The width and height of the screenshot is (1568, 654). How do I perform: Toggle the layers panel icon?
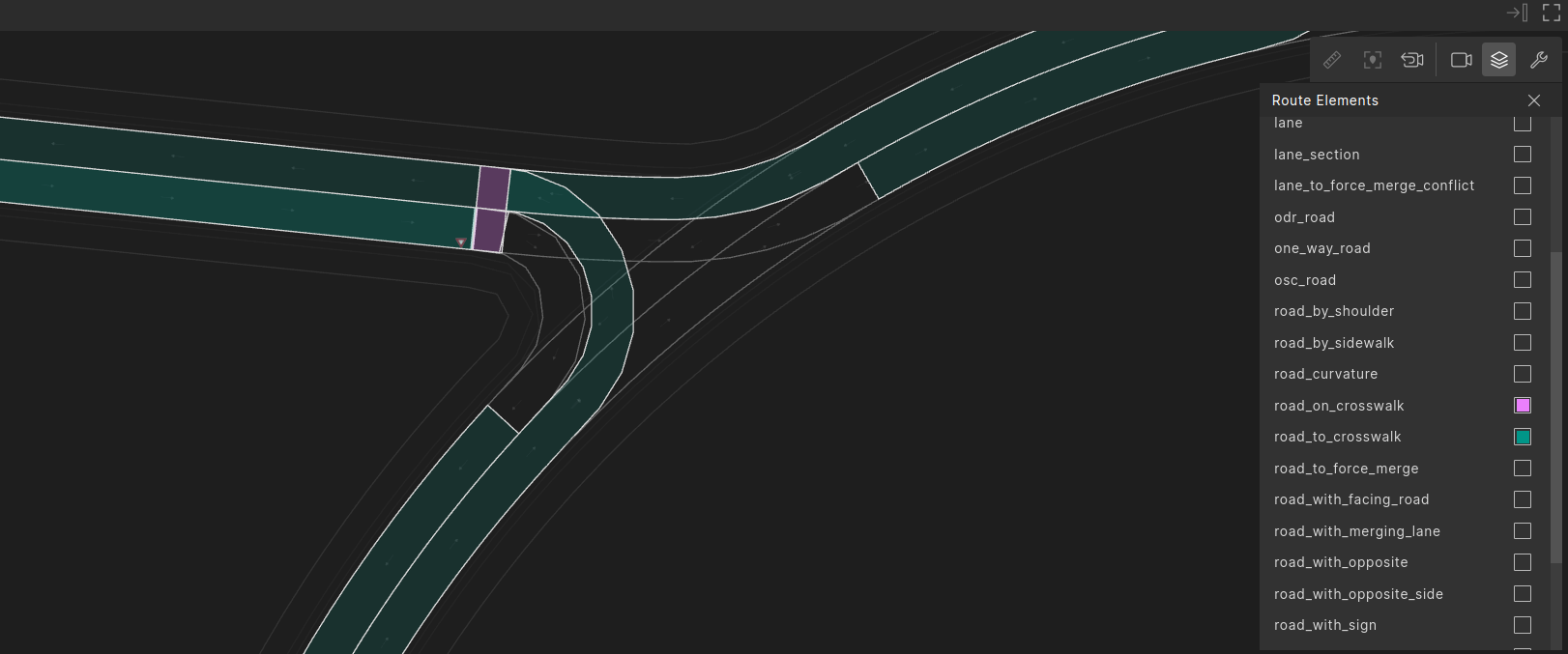click(1498, 60)
